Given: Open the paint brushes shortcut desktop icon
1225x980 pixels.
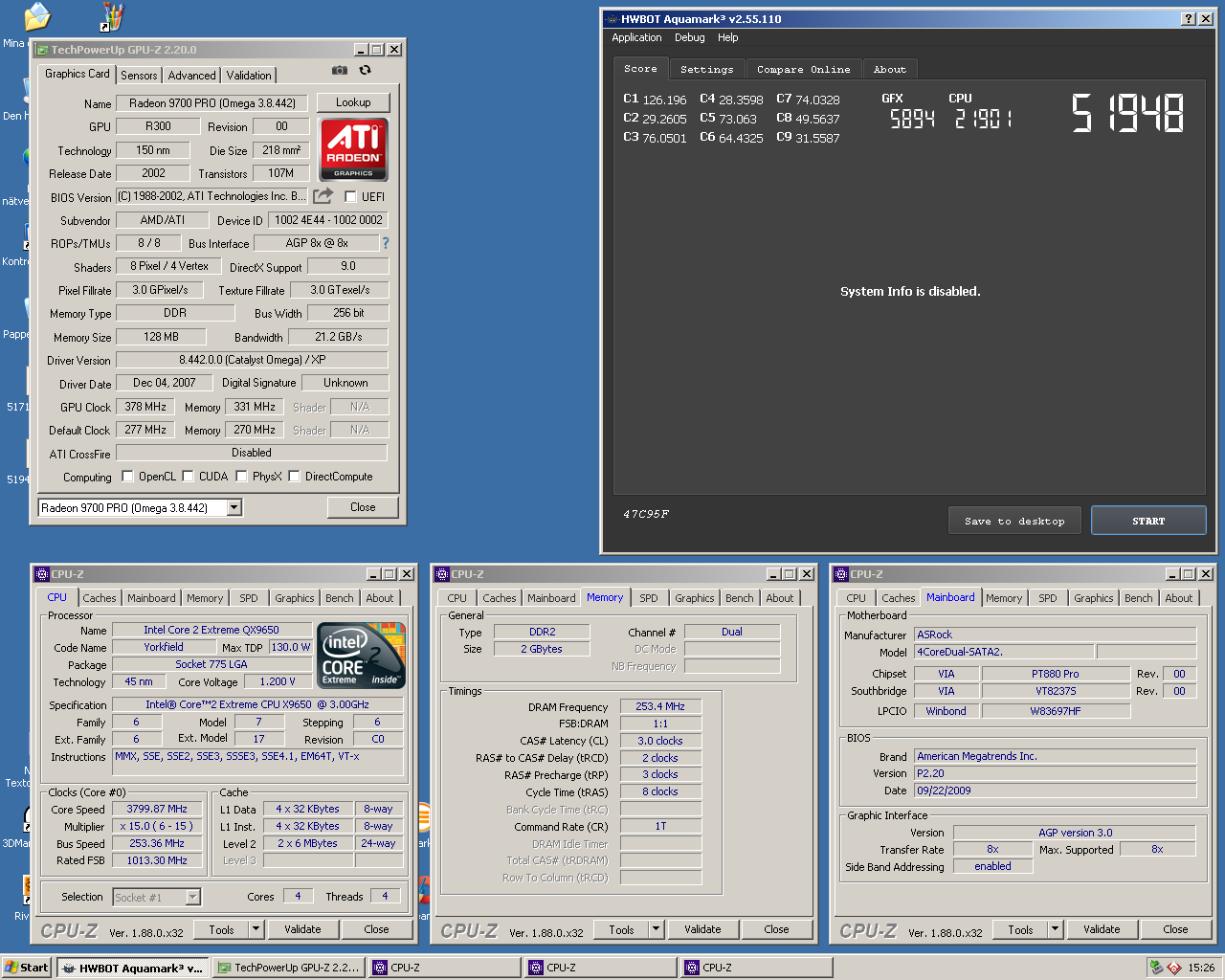Looking at the screenshot, I should [x=112, y=15].
